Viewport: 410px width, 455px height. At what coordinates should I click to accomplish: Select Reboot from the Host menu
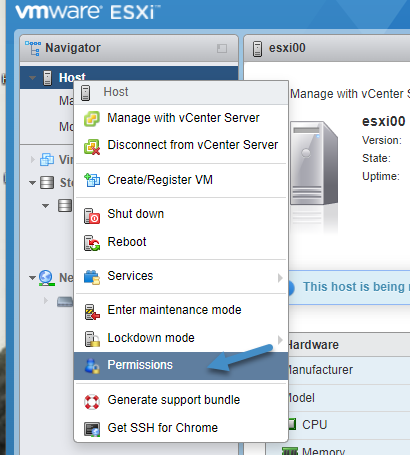[181, 242]
